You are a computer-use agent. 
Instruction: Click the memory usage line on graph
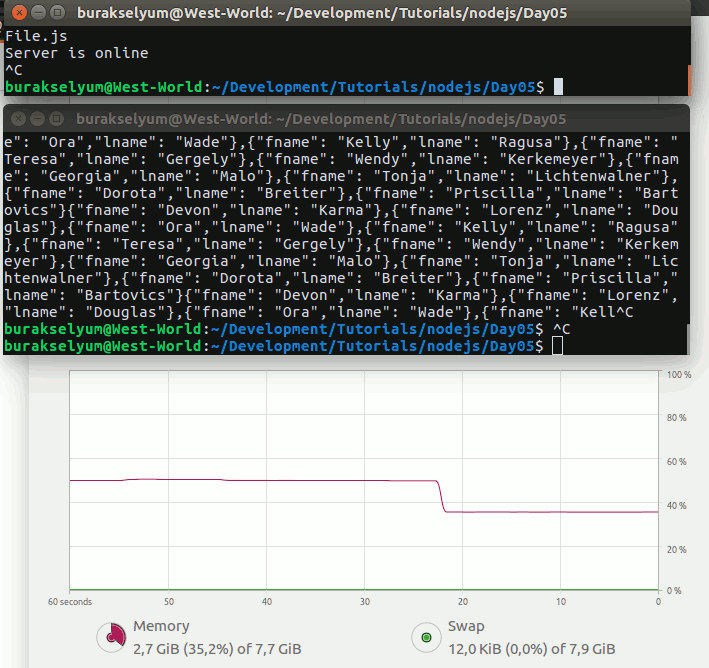(x=250, y=481)
